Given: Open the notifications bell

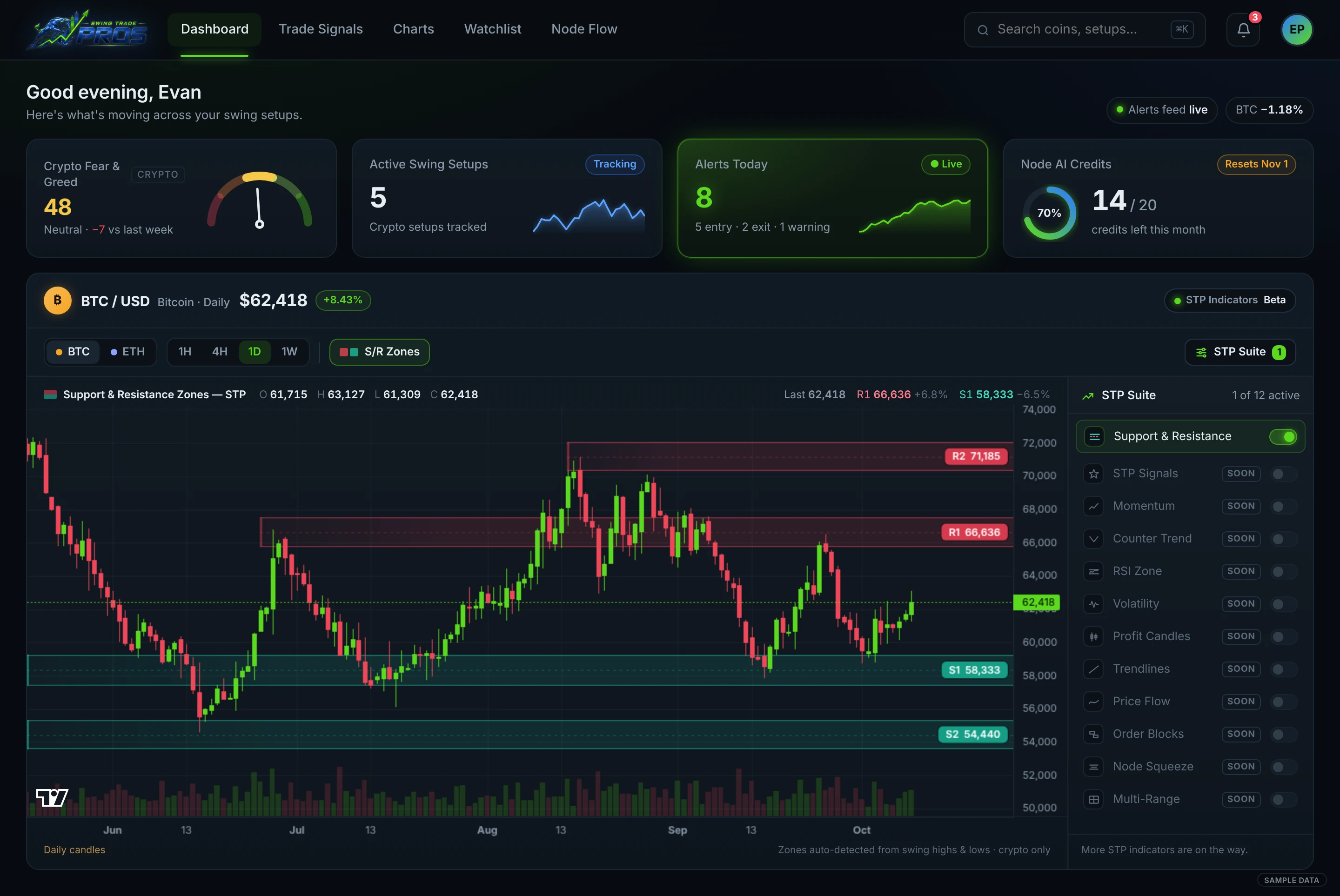Looking at the screenshot, I should (x=1243, y=30).
